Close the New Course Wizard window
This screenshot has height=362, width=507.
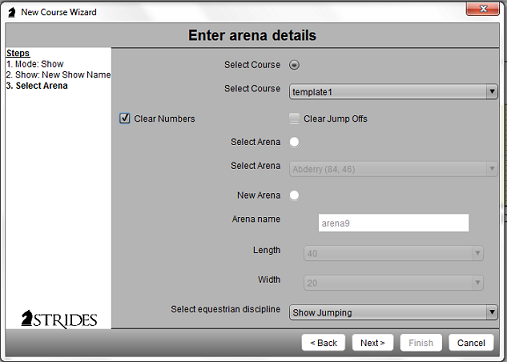click(x=483, y=9)
